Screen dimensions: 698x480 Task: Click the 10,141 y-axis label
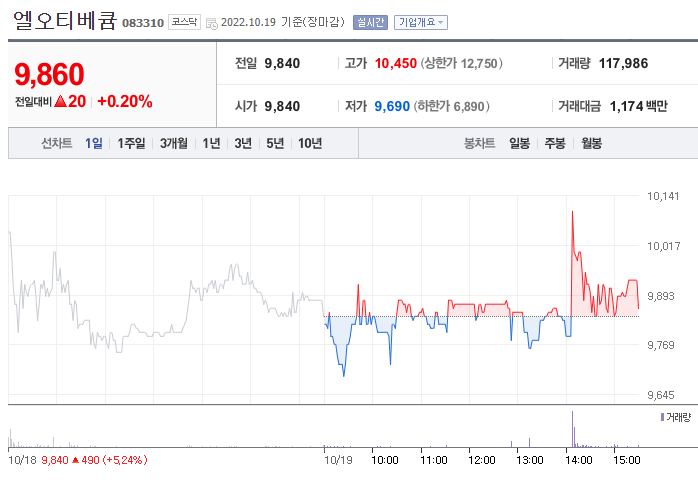click(x=663, y=196)
